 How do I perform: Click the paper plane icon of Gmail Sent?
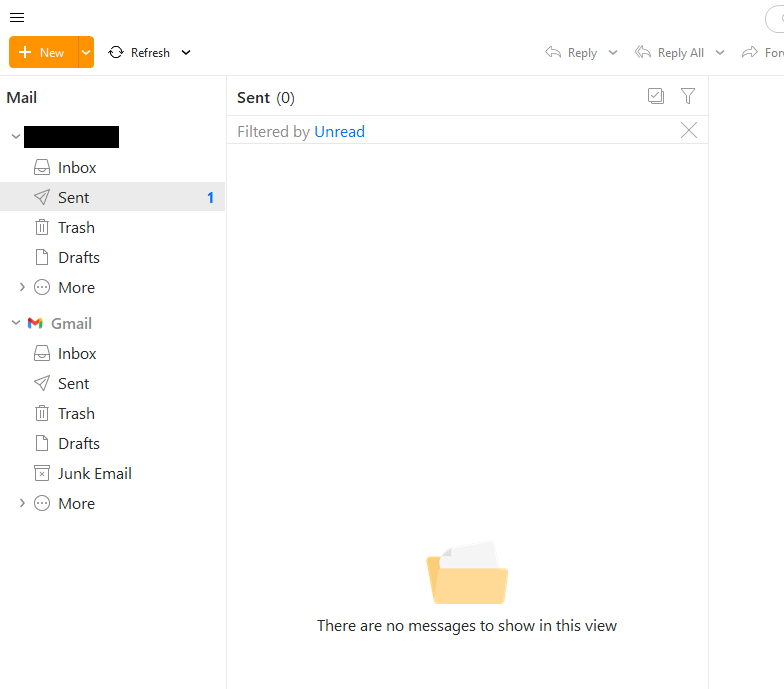(x=42, y=383)
